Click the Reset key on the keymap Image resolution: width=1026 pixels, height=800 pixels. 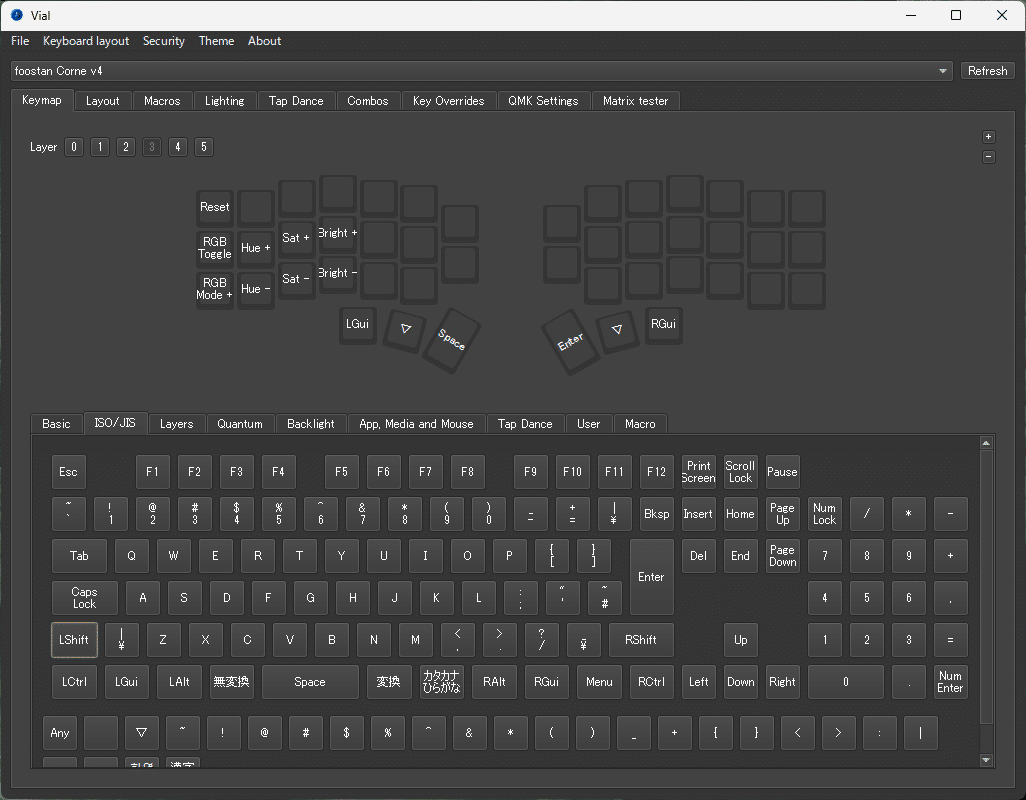click(214, 207)
